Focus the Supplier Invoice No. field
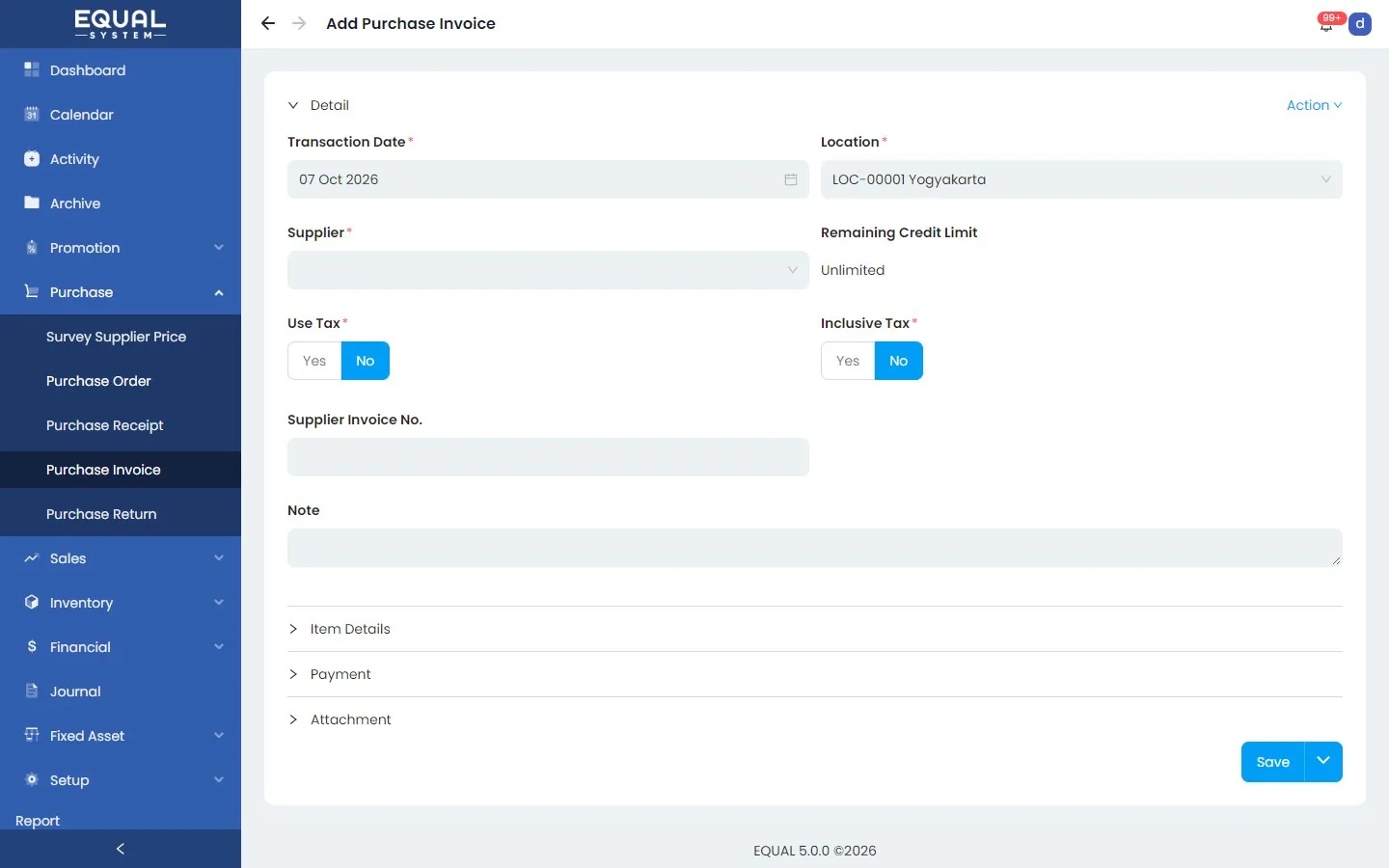Viewport: 1389px width, 868px height. coord(548,457)
